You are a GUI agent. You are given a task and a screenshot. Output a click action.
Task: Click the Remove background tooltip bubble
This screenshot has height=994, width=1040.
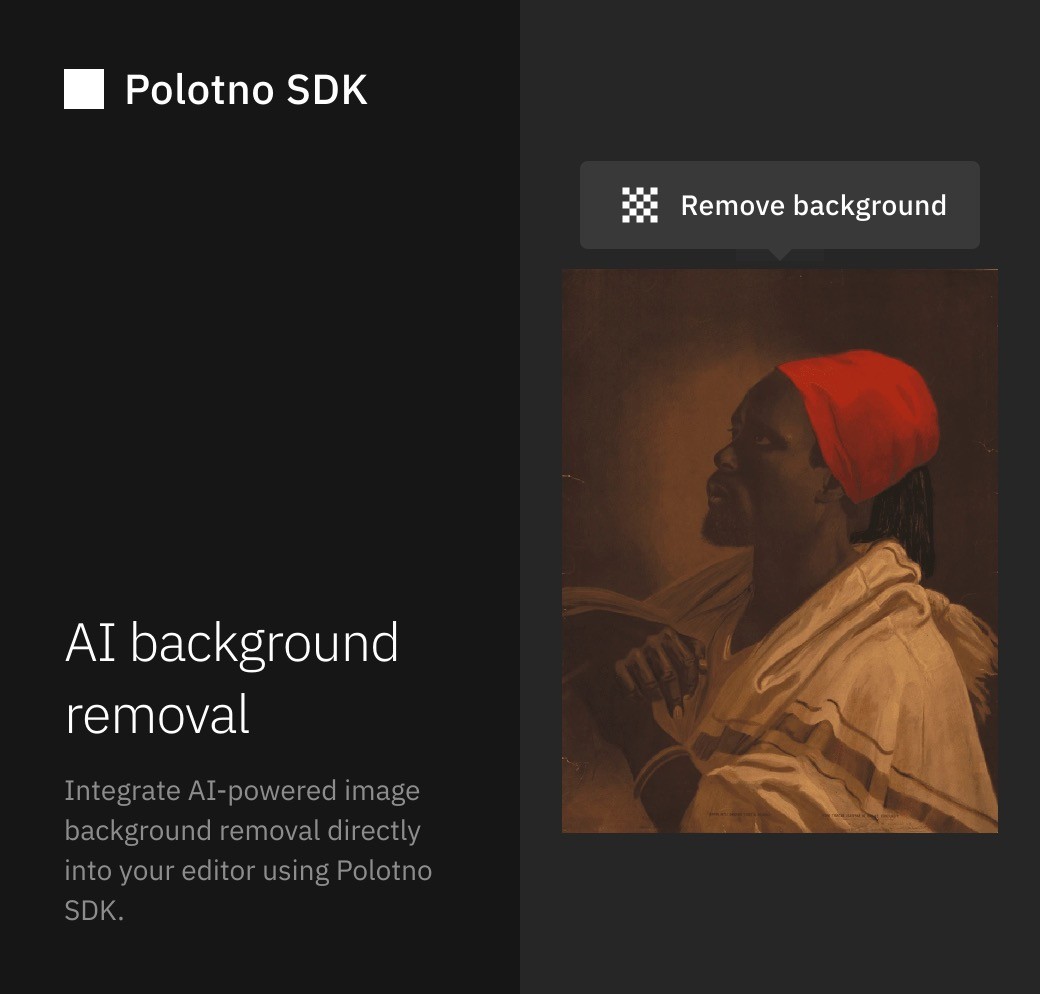pos(780,205)
